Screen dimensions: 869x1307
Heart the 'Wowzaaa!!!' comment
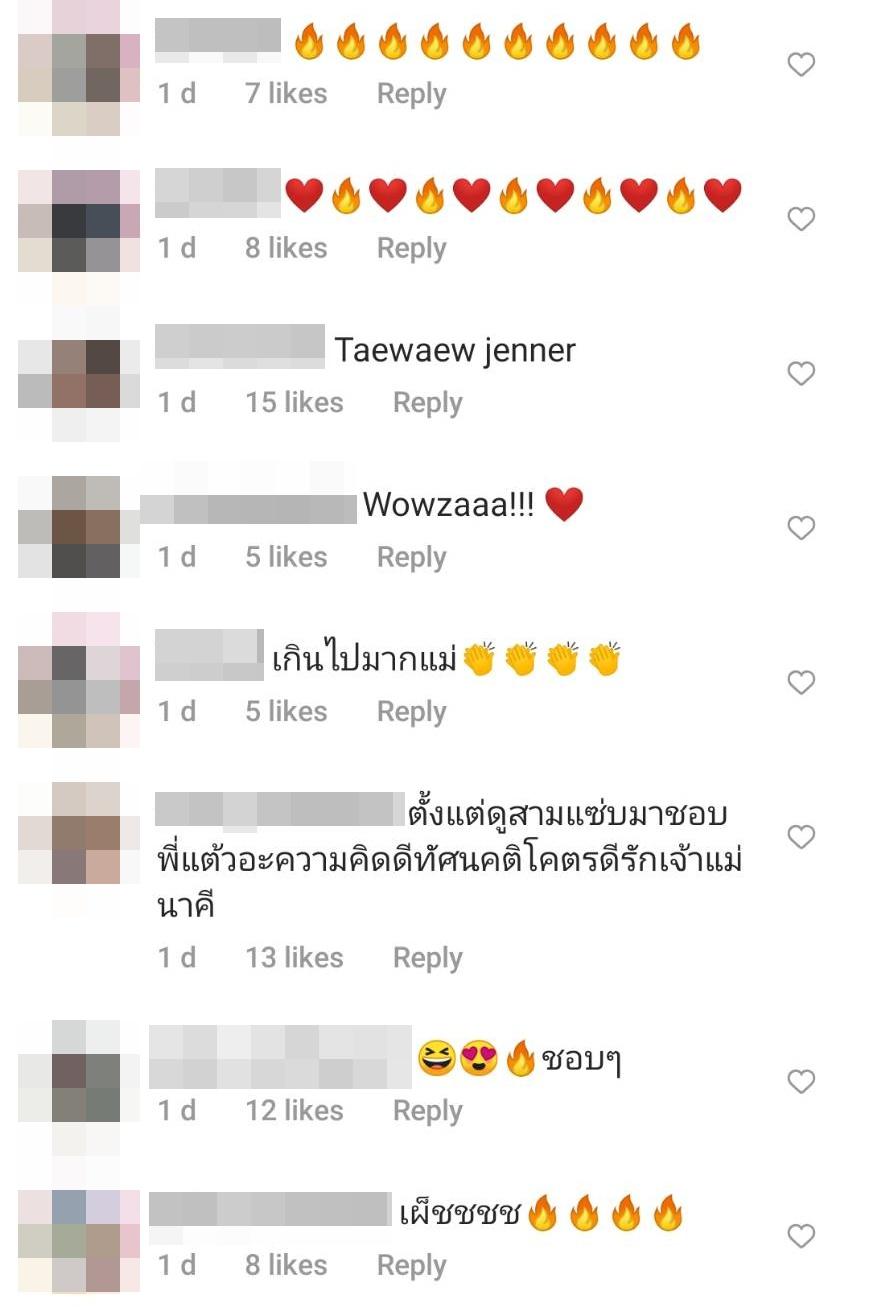tap(801, 527)
